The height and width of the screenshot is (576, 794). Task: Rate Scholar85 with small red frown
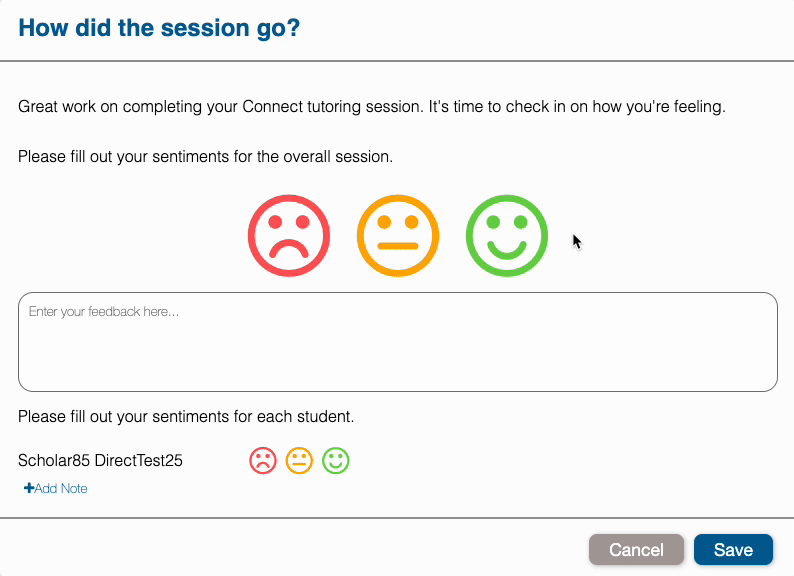tap(263, 461)
